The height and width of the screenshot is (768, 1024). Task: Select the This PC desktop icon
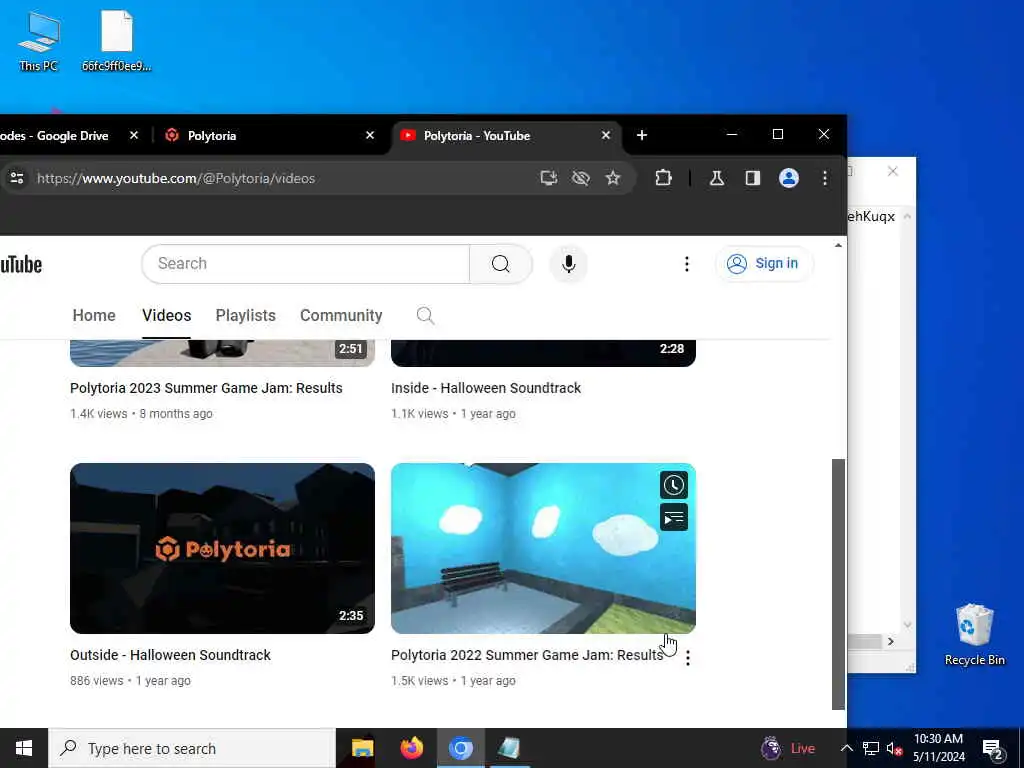pos(39,41)
